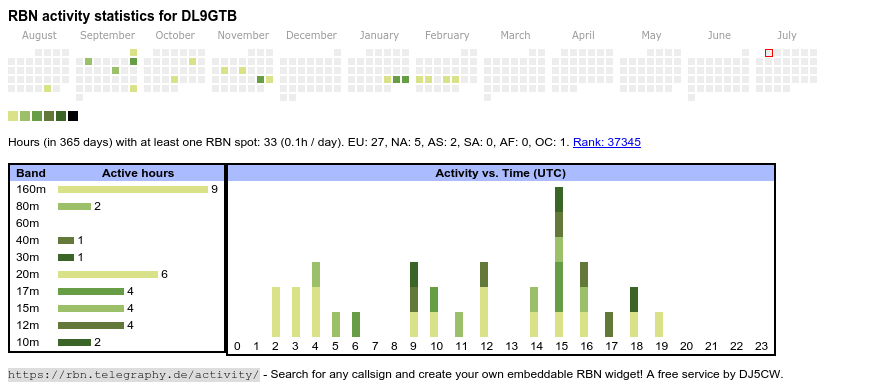Click the May month label

(651, 35)
